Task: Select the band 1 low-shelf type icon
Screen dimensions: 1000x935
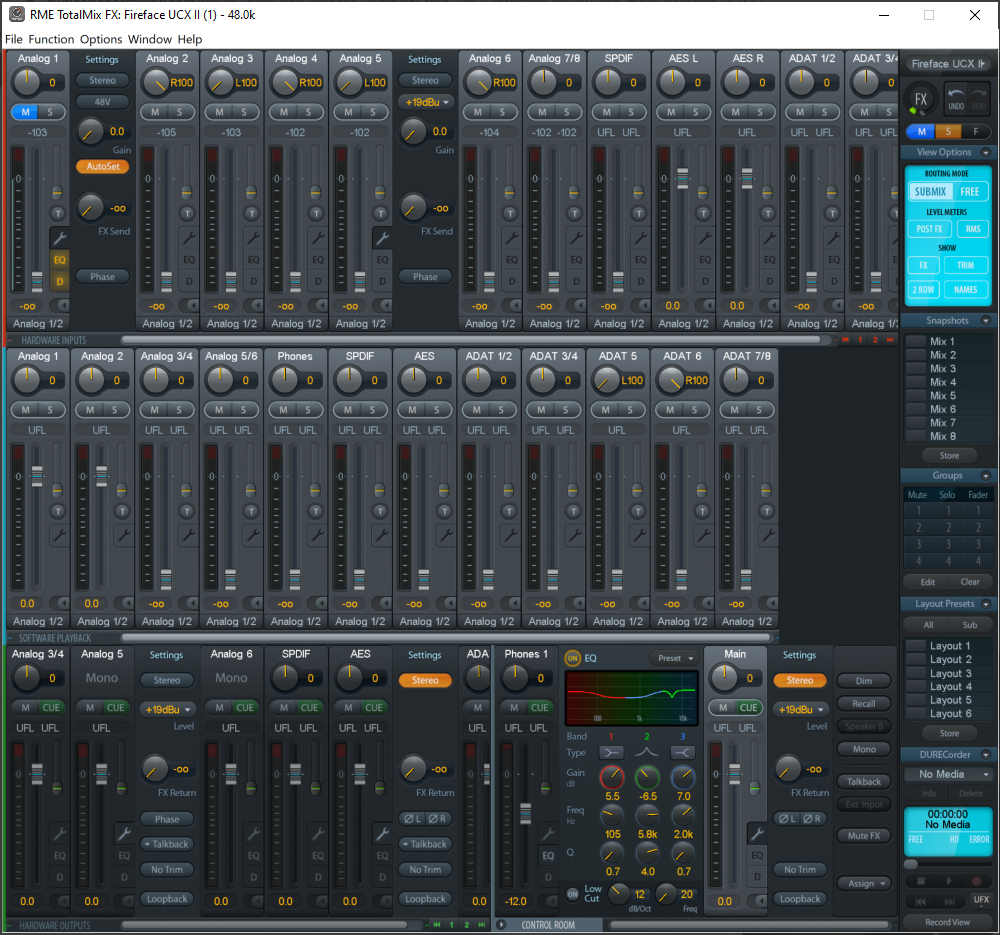Action: 611,753
